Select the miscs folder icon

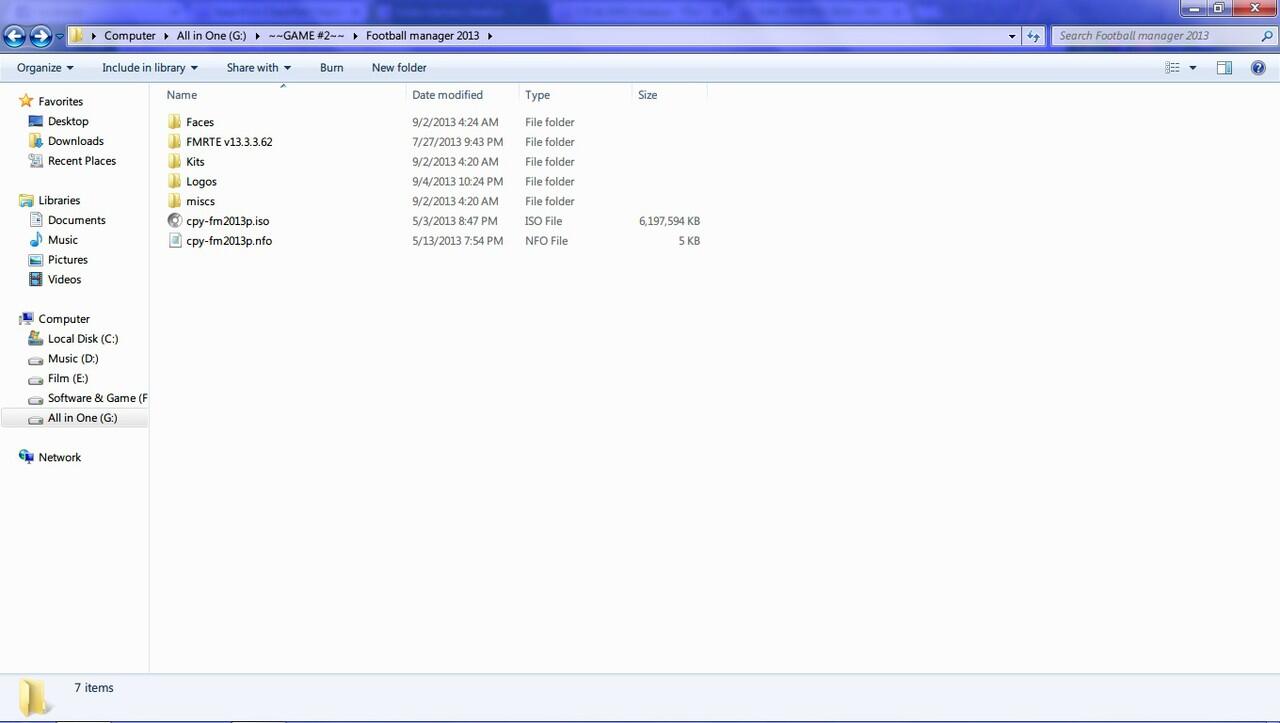click(175, 201)
